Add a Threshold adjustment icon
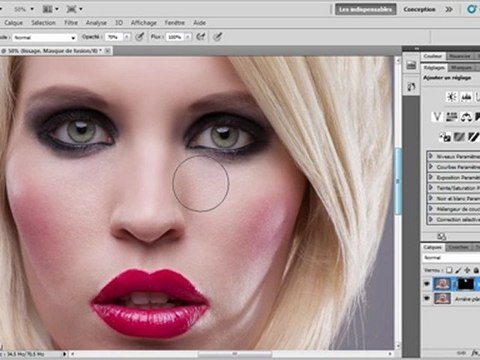 [x=474, y=137]
